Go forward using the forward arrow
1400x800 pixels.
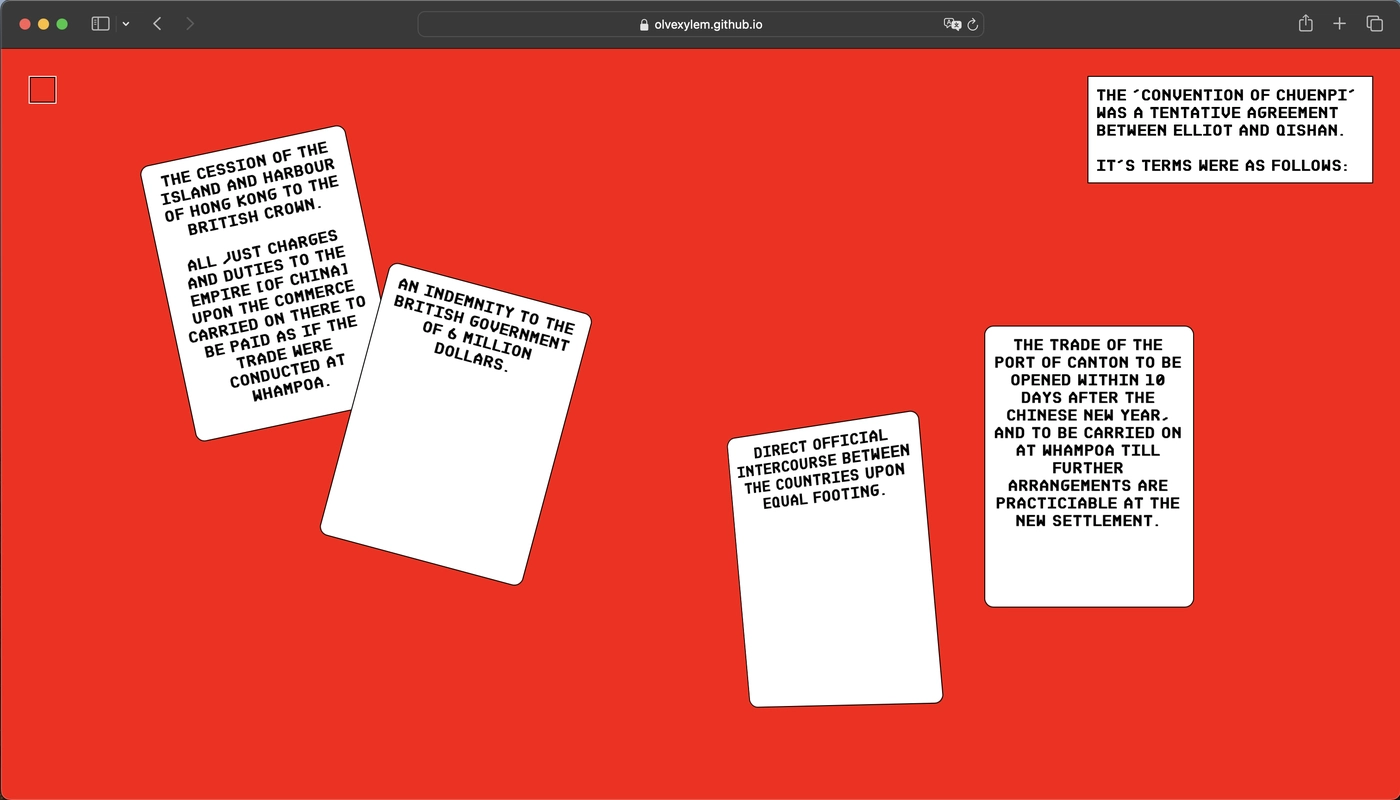coord(190,24)
